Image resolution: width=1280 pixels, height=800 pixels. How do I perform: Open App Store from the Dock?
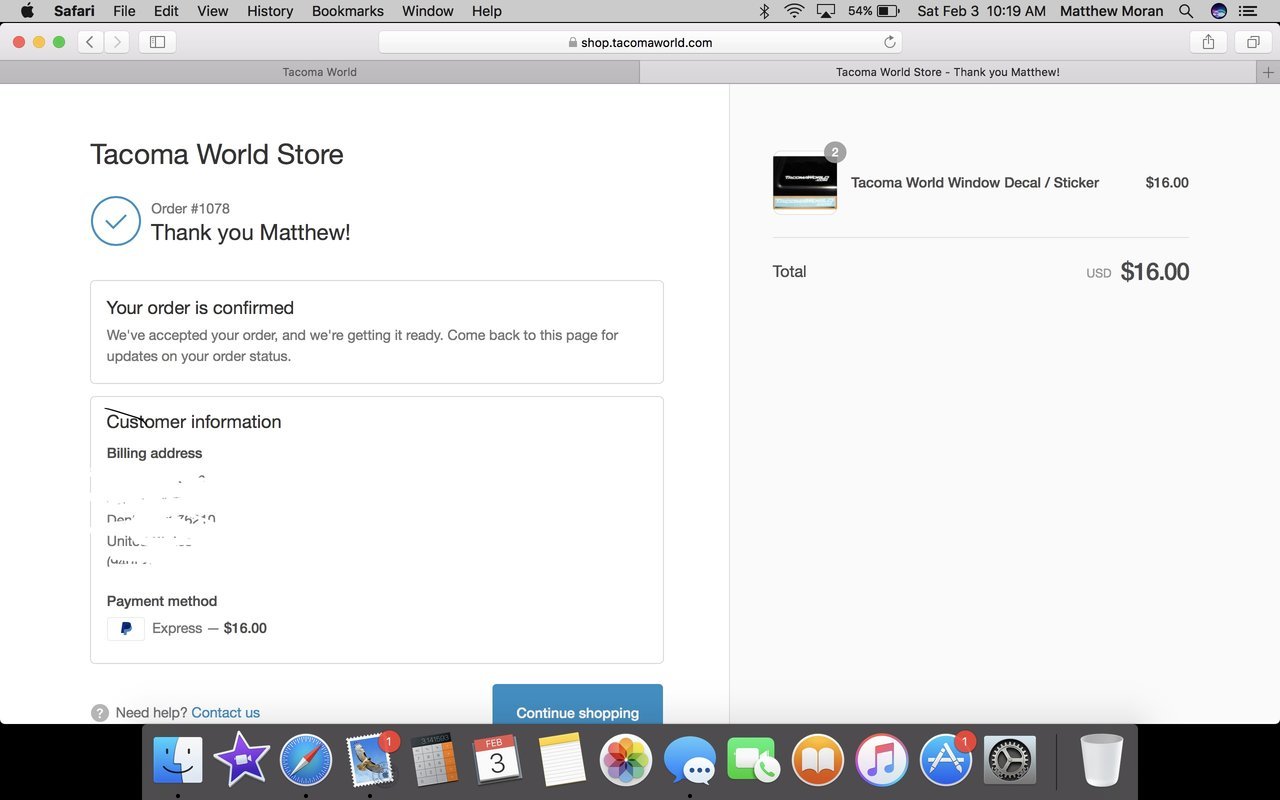pyautogui.click(x=945, y=760)
